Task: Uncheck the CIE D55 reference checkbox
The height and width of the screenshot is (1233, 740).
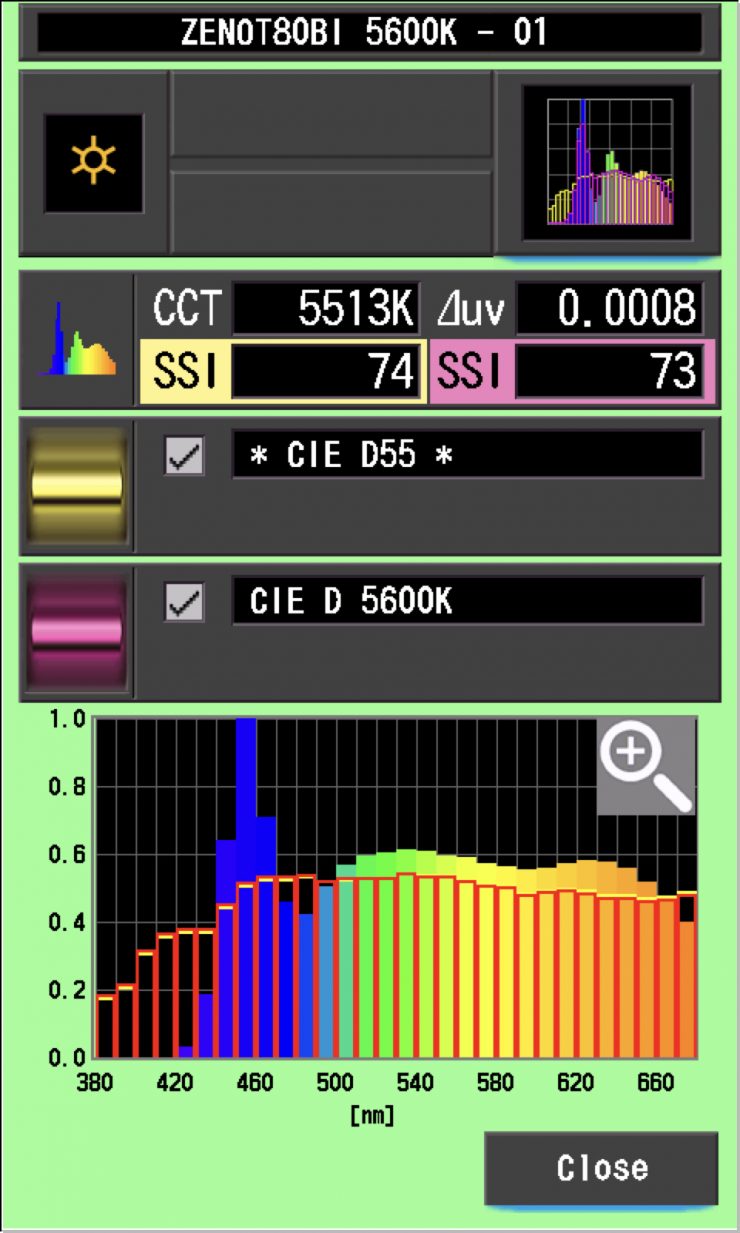Action: pyautogui.click(x=185, y=456)
